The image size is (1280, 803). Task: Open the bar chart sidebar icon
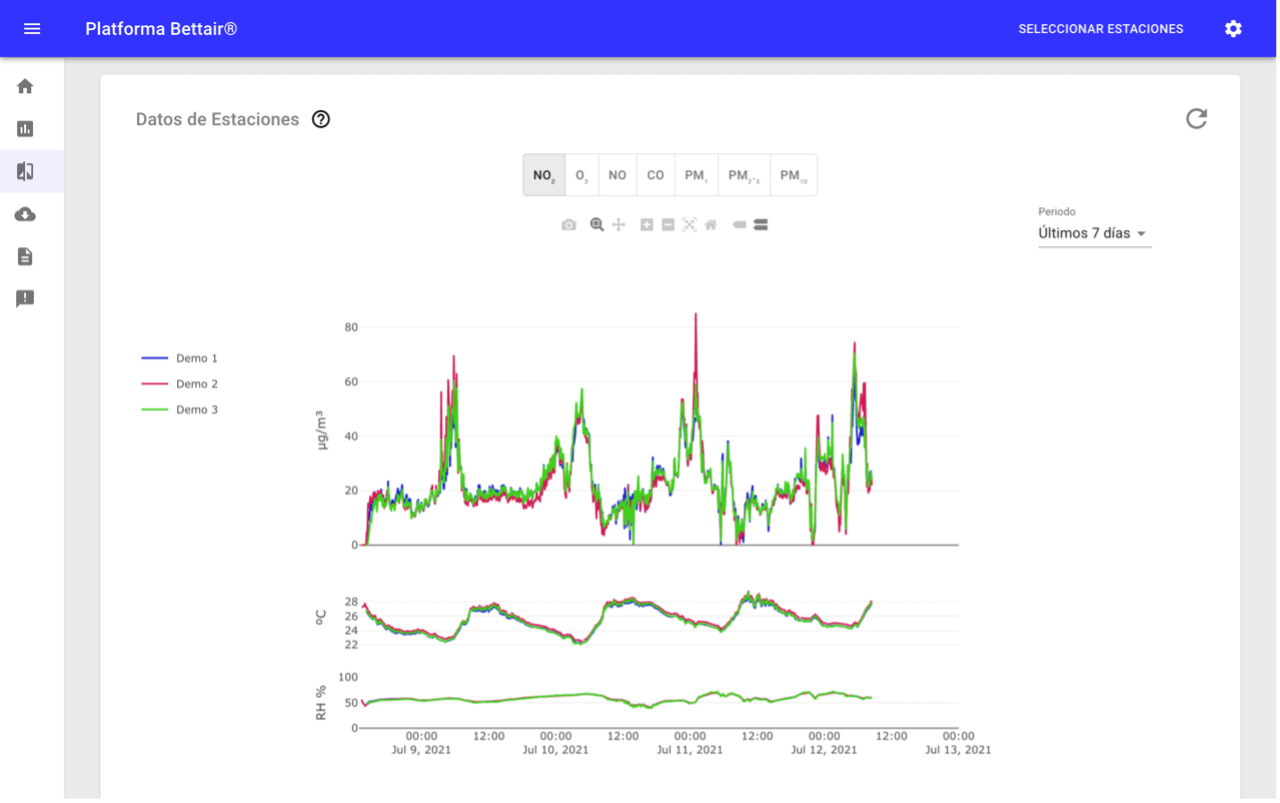click(x=25, y=129)
